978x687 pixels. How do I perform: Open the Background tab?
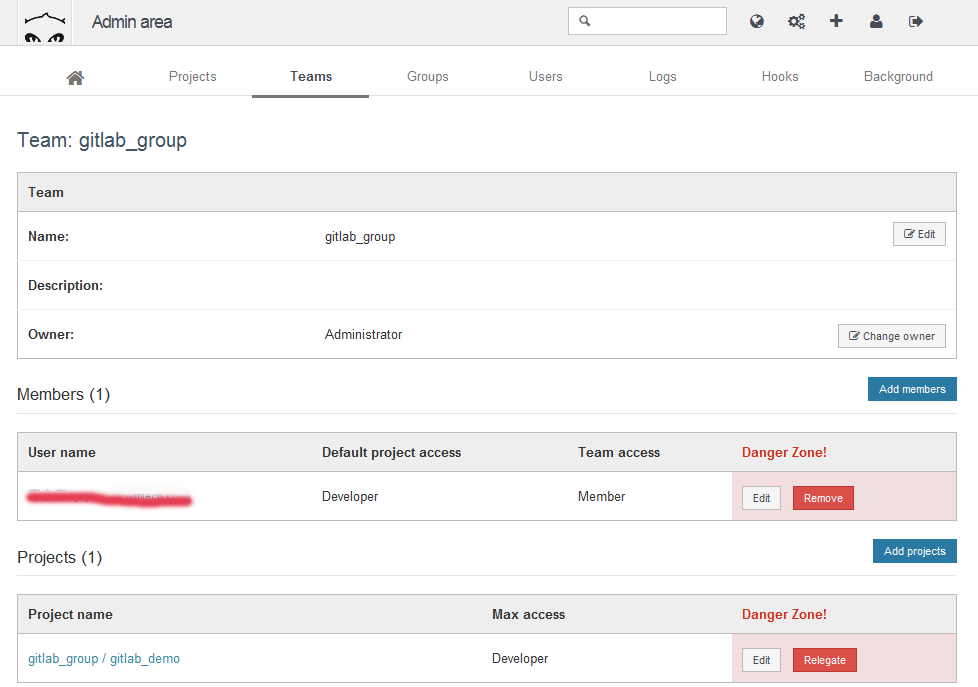point(898,76)
